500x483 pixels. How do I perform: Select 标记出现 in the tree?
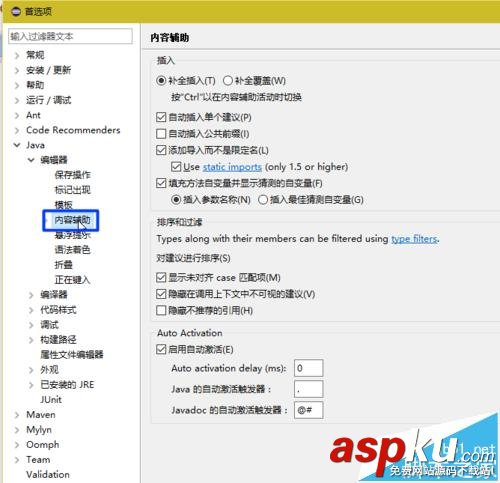72,190
